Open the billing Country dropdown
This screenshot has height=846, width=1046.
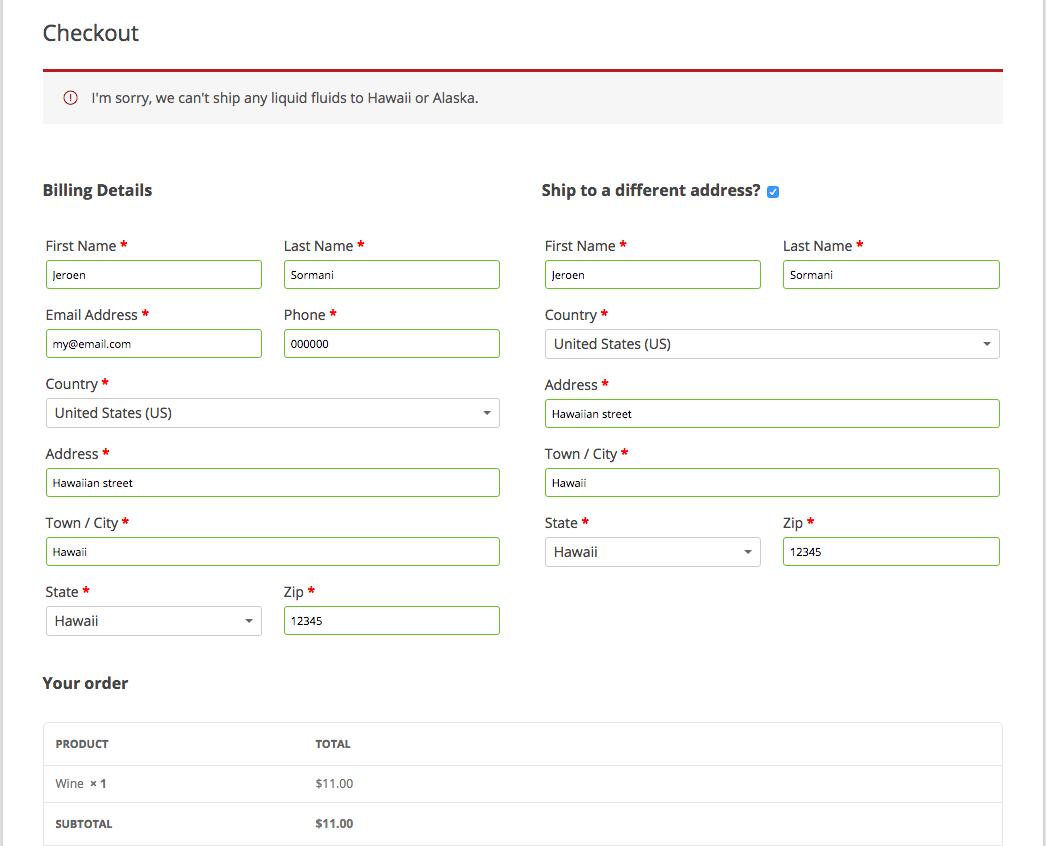[x=272, y=412]
